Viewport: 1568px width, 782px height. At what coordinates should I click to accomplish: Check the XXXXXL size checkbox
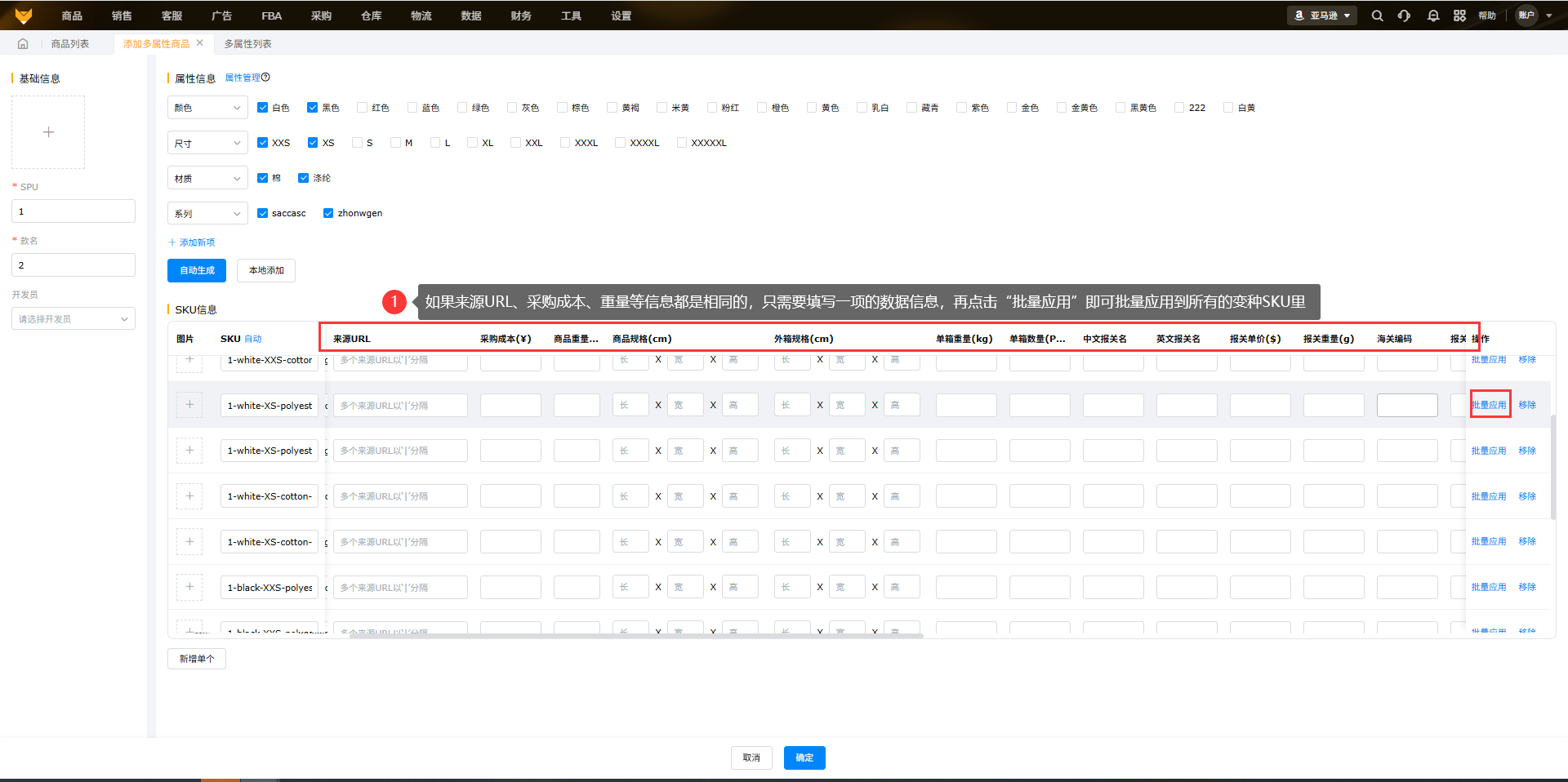click(x=682, y=143)
